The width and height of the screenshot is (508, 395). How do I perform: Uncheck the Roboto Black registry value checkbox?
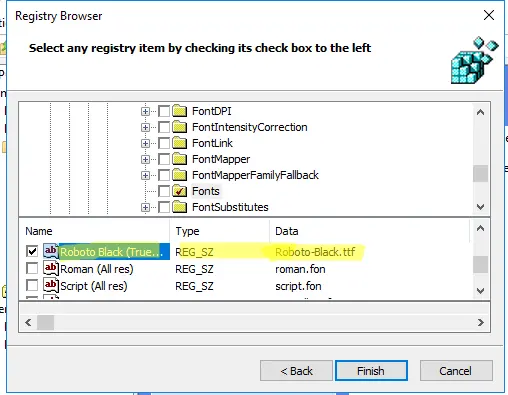(x=32, y=251)
